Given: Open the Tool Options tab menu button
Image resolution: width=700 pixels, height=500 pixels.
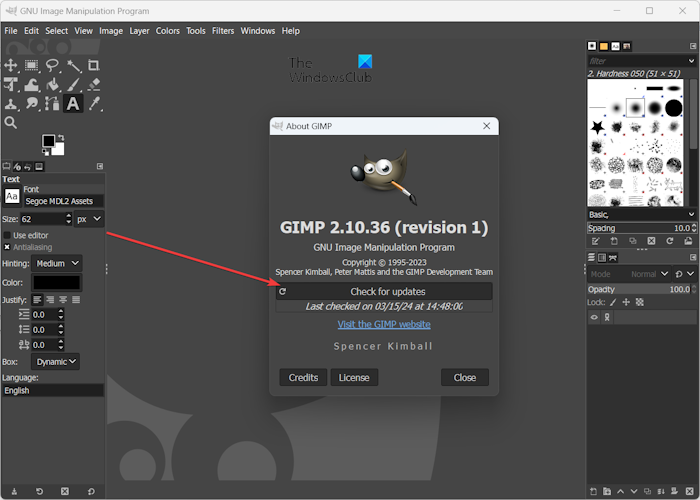Looking at the screenshot, I should click(x=100, y=166).
